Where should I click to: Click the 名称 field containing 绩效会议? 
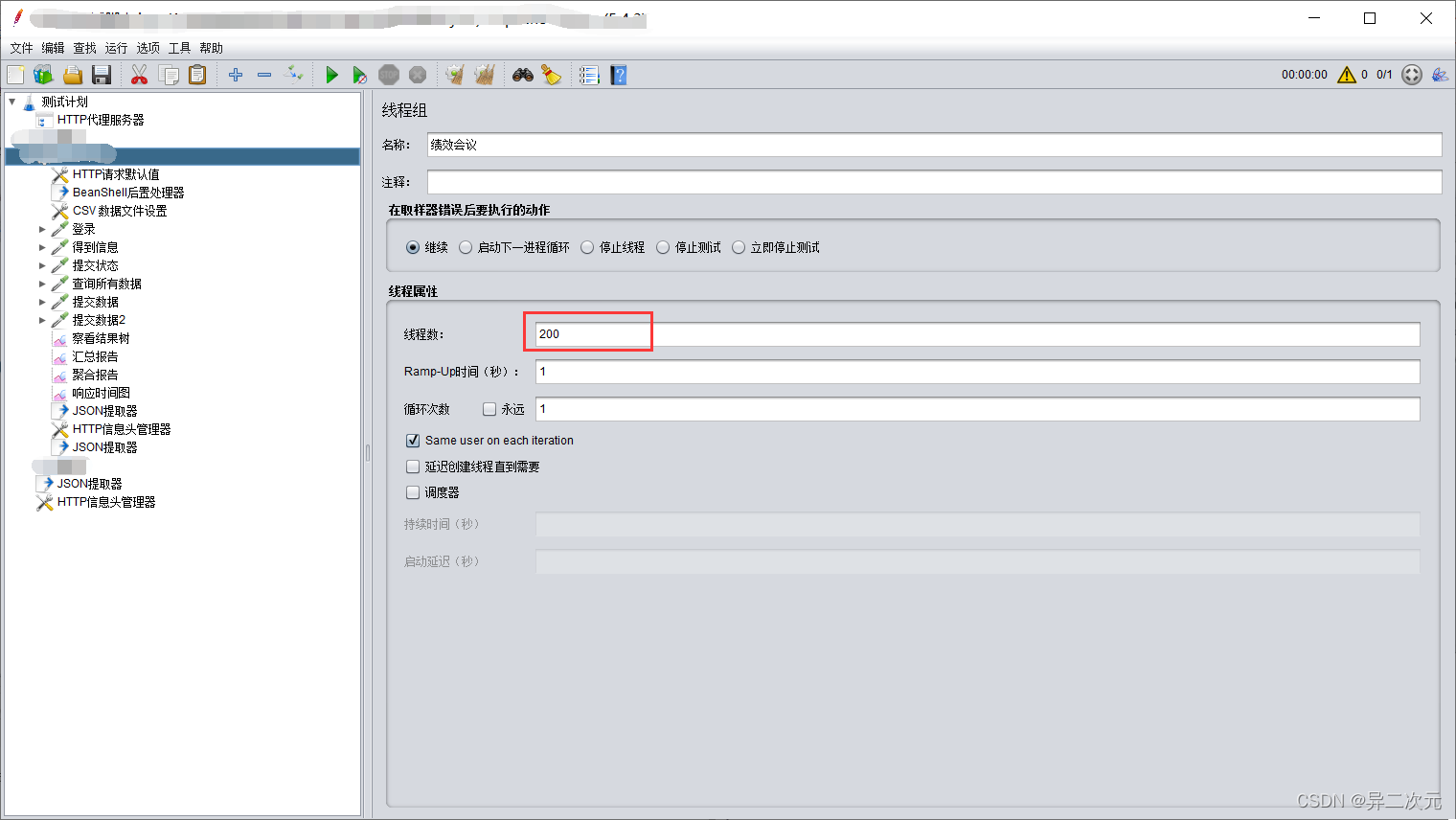click(934, 145)
